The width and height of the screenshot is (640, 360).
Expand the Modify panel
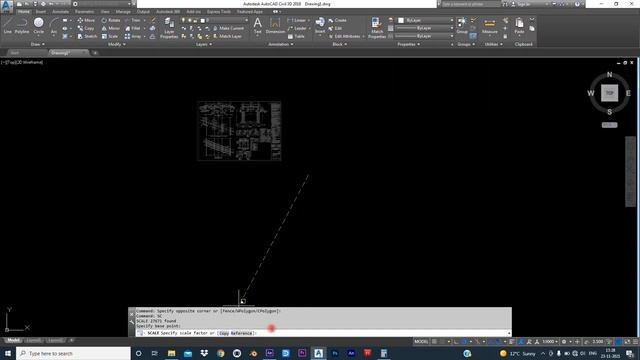pos(117,44)
